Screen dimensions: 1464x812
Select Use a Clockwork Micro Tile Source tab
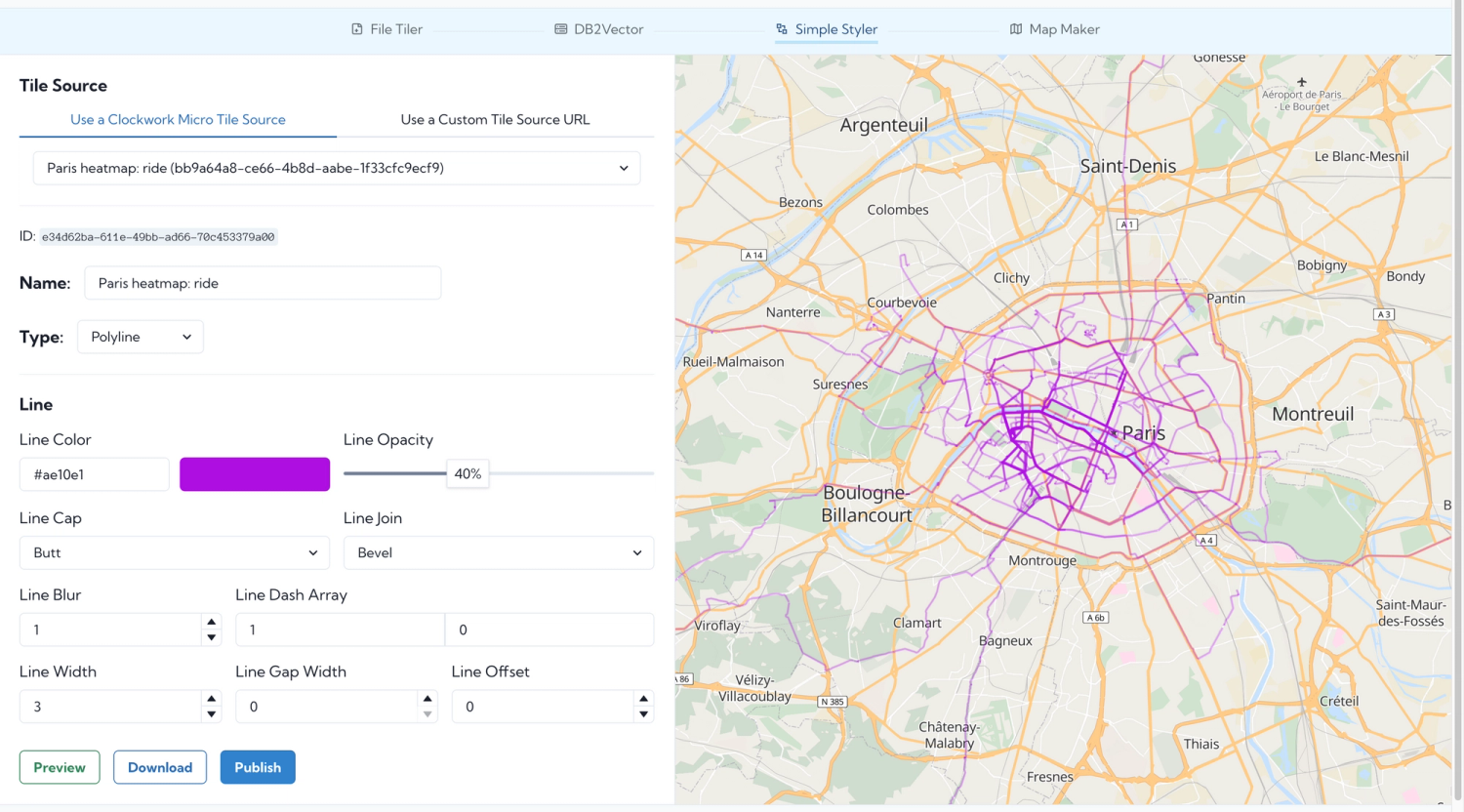[178, 119]
